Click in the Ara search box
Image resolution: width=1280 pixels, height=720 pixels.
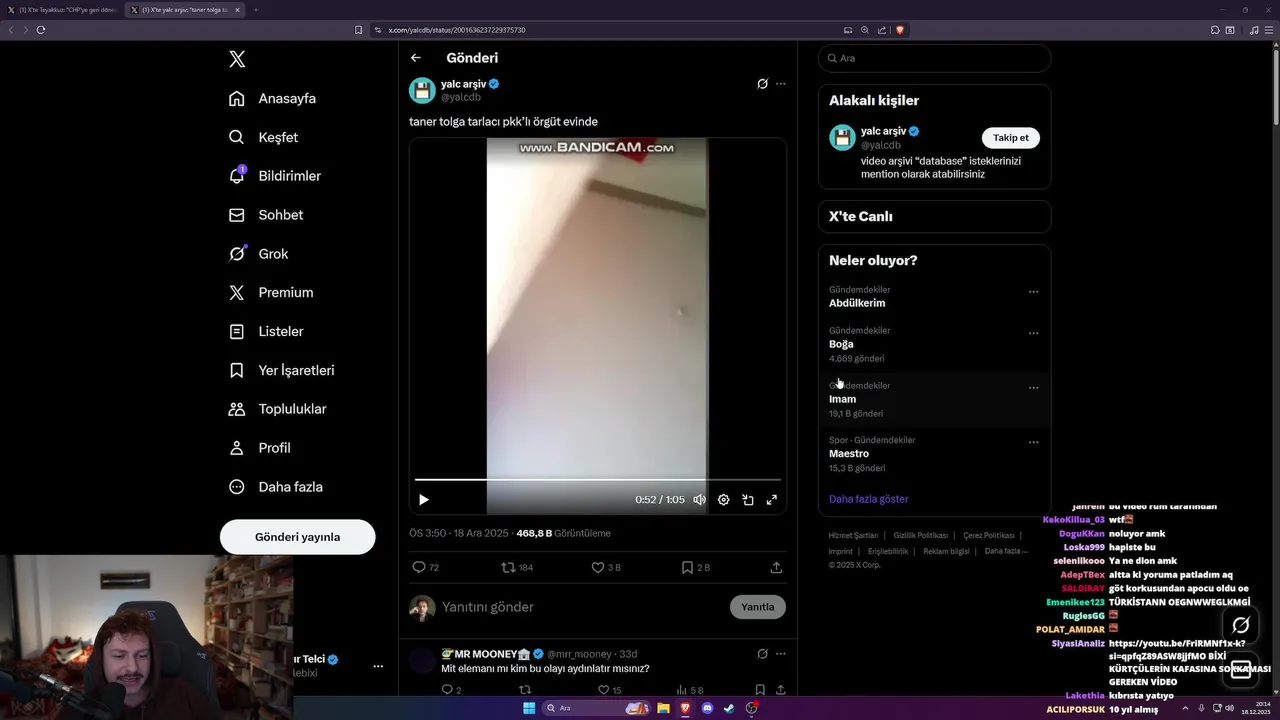(934, 58)
